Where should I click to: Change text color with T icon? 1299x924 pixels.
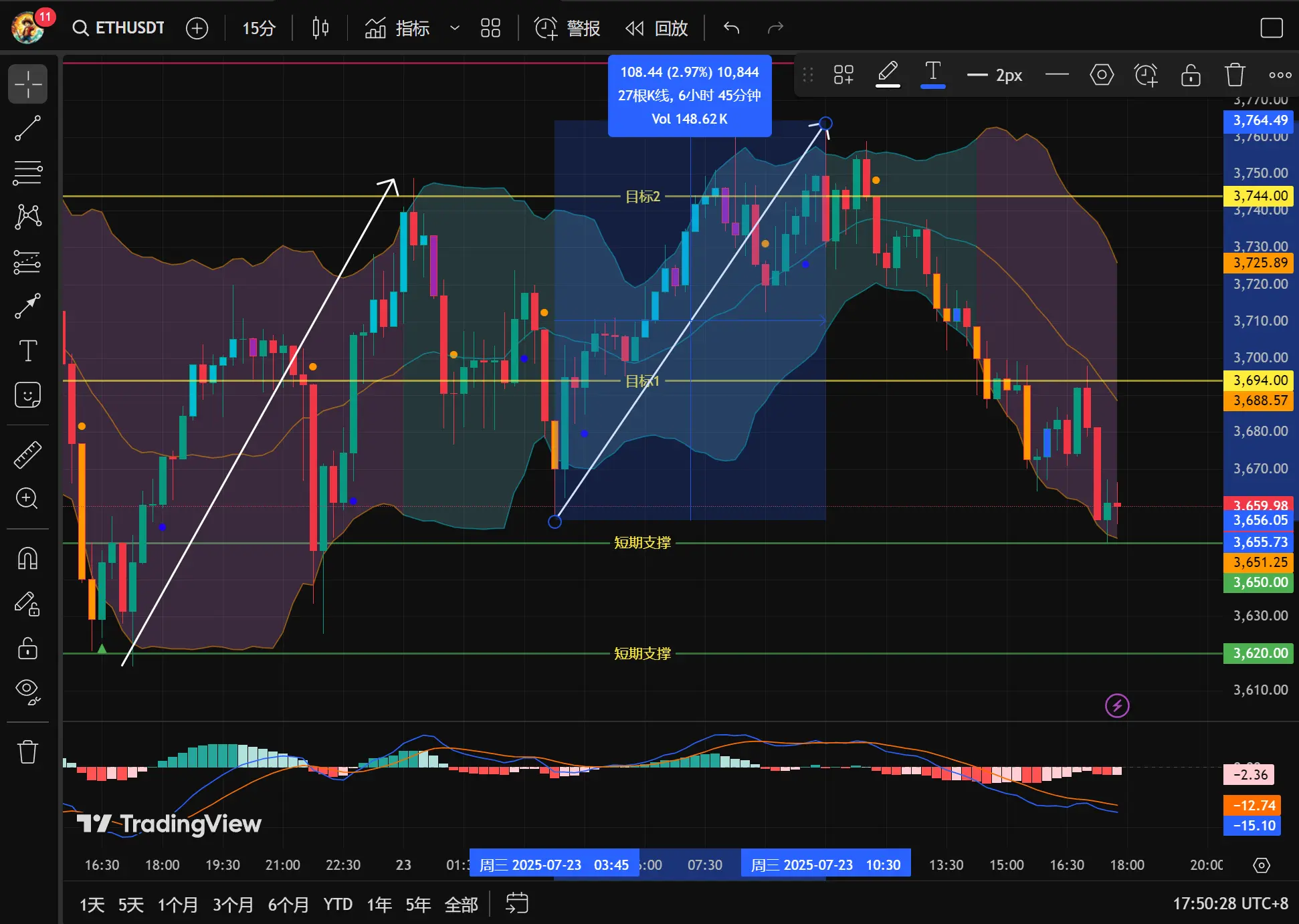pos(932,75)
